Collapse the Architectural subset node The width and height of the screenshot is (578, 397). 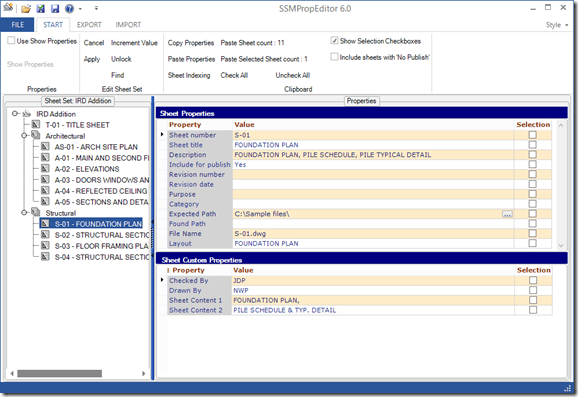24,136
